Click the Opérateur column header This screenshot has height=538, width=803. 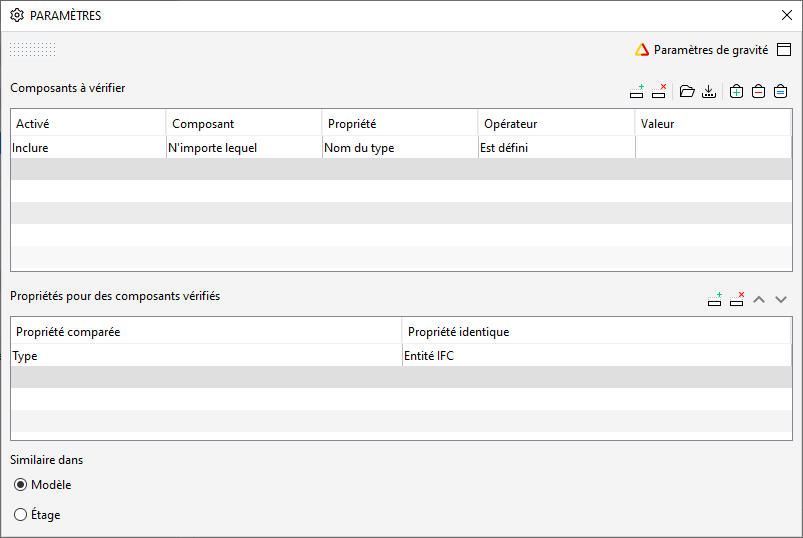click(557, 123)
